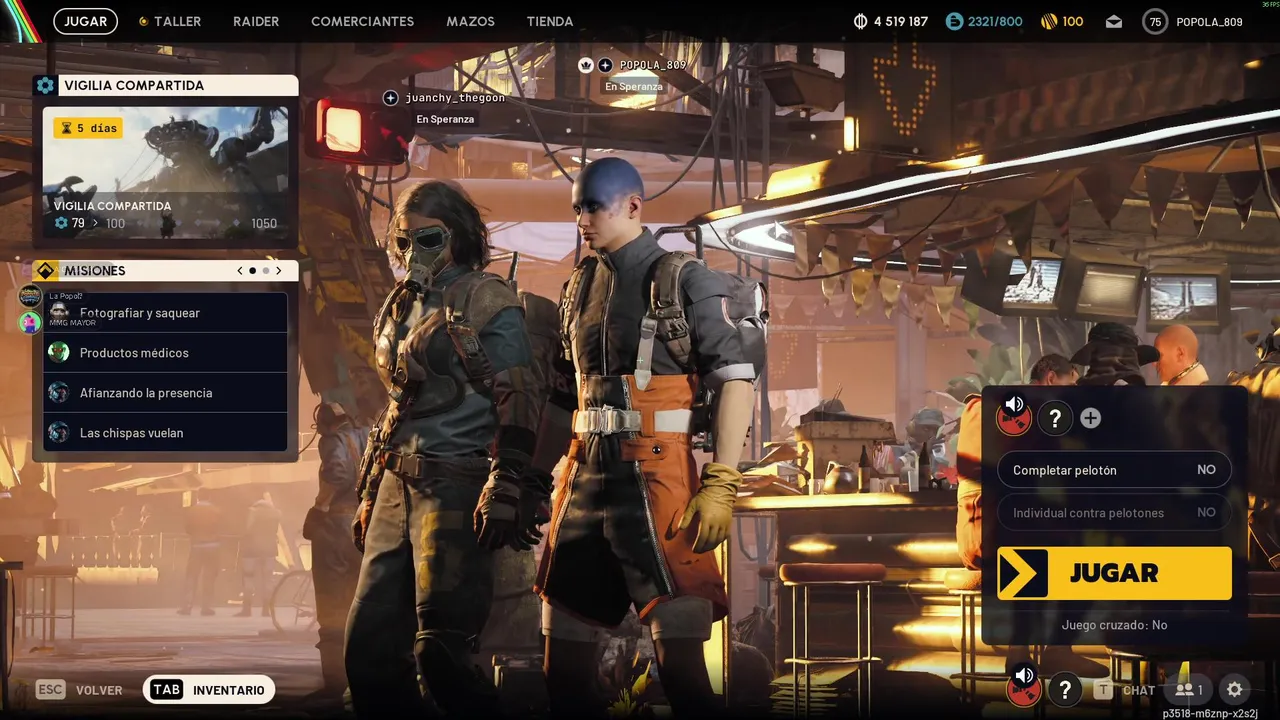Open TAB INVENTARIO button
The image size is (1280, 720).
209,690
